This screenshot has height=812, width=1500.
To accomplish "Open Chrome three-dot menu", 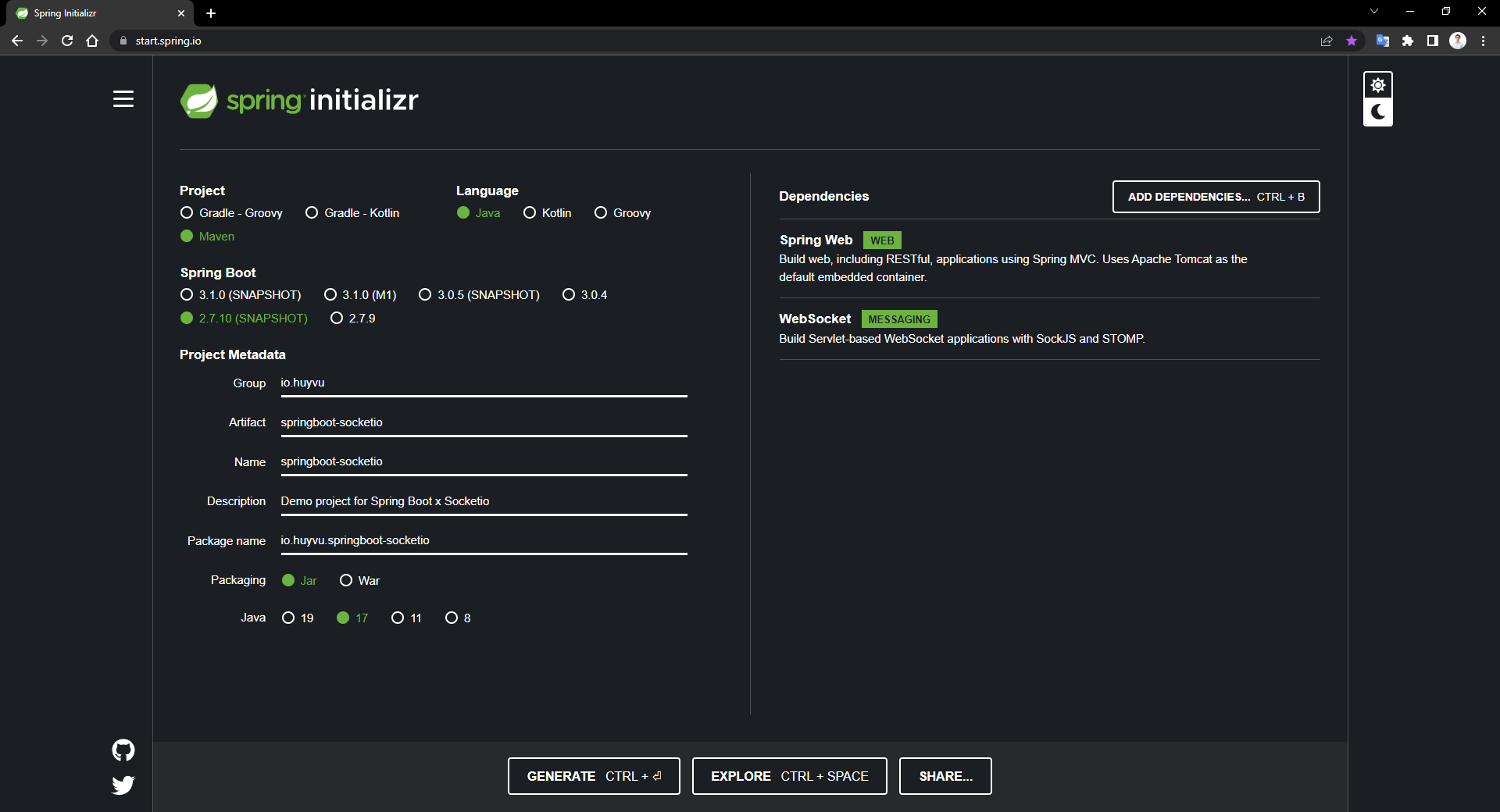I will (x=1483, y=41).
